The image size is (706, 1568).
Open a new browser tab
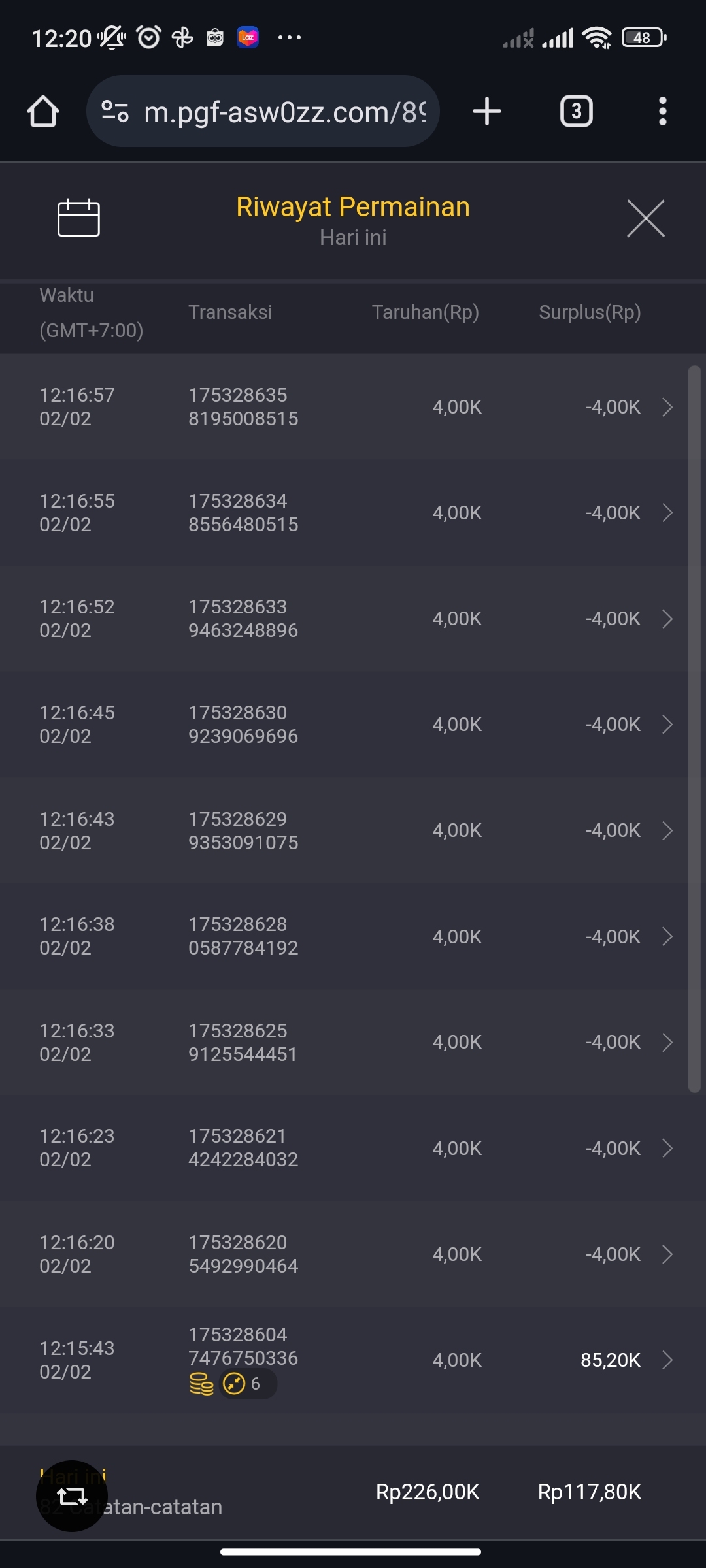pyautogui.click(x=487, y=112)
